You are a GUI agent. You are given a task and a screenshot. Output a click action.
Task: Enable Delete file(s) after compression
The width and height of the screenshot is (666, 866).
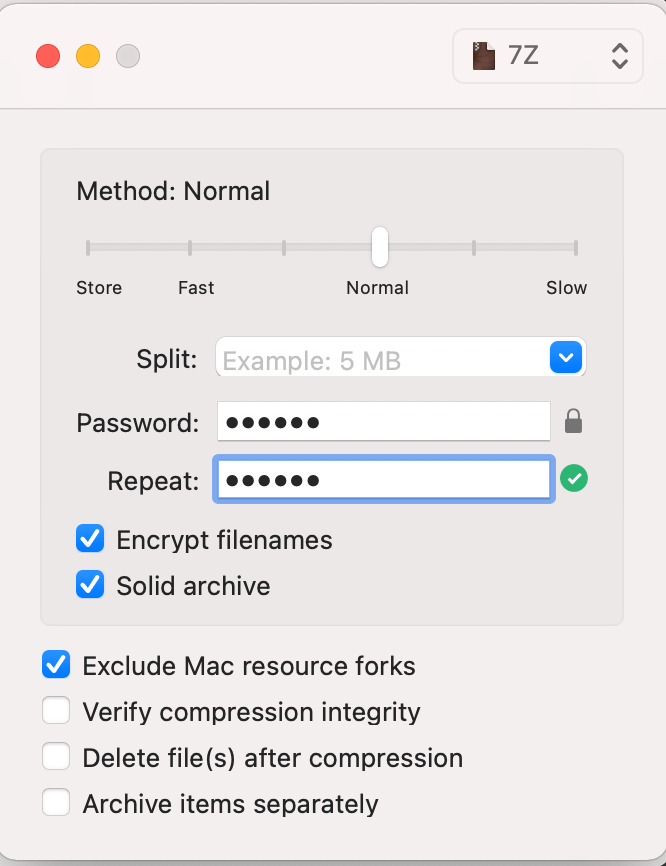pyautogui.click(x=56, y=756)
